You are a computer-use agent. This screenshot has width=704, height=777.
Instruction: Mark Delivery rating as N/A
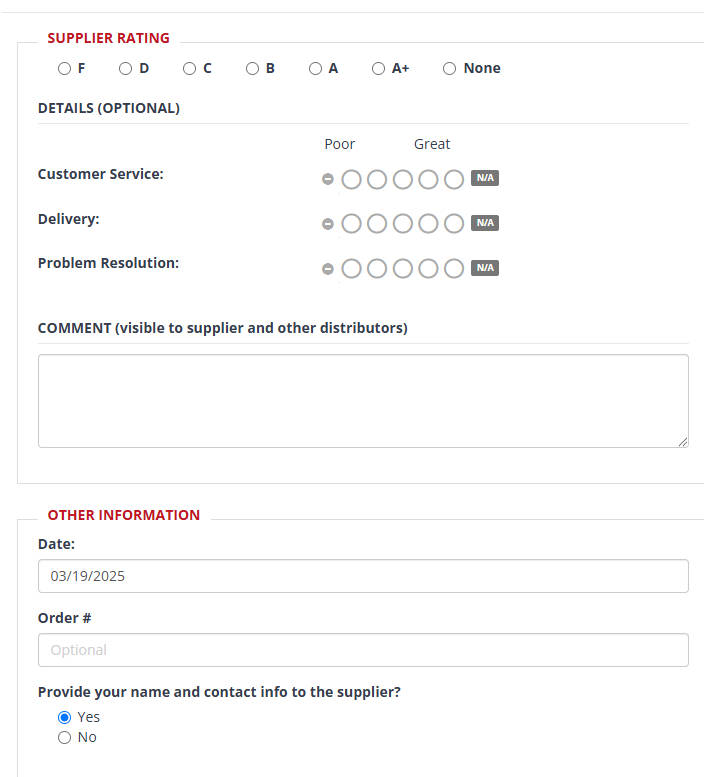pos(485,223)
